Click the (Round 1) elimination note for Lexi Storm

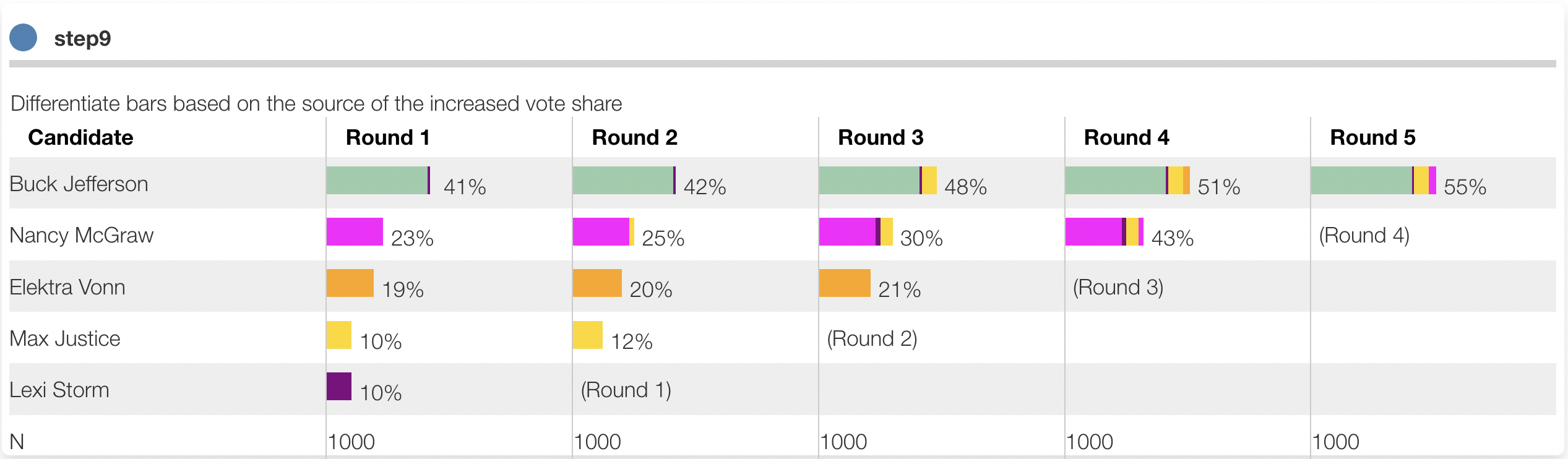click(x=626, y=390)
